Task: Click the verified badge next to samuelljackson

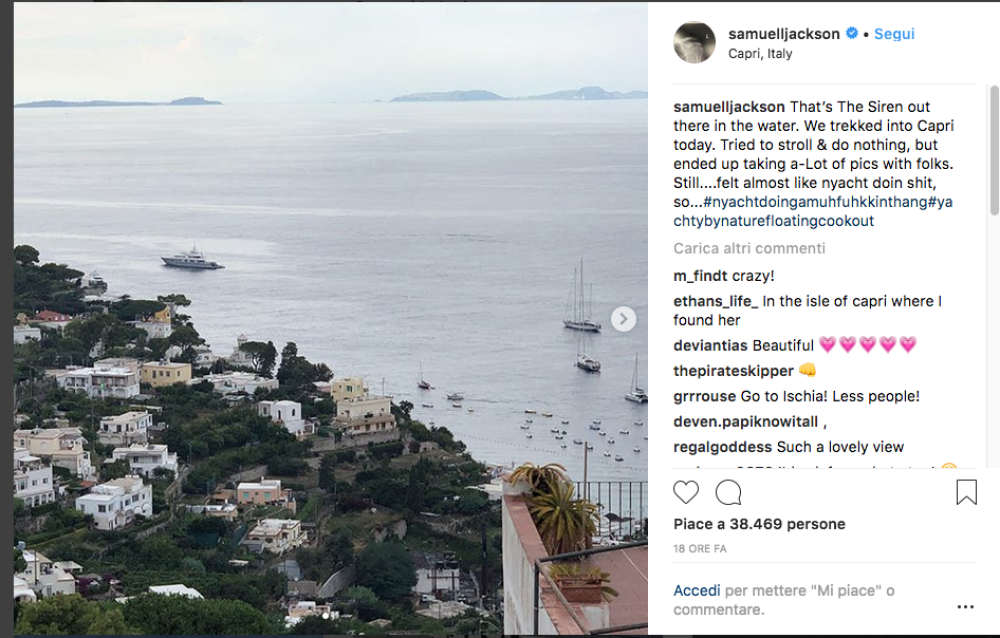Action: click(851, 33)
